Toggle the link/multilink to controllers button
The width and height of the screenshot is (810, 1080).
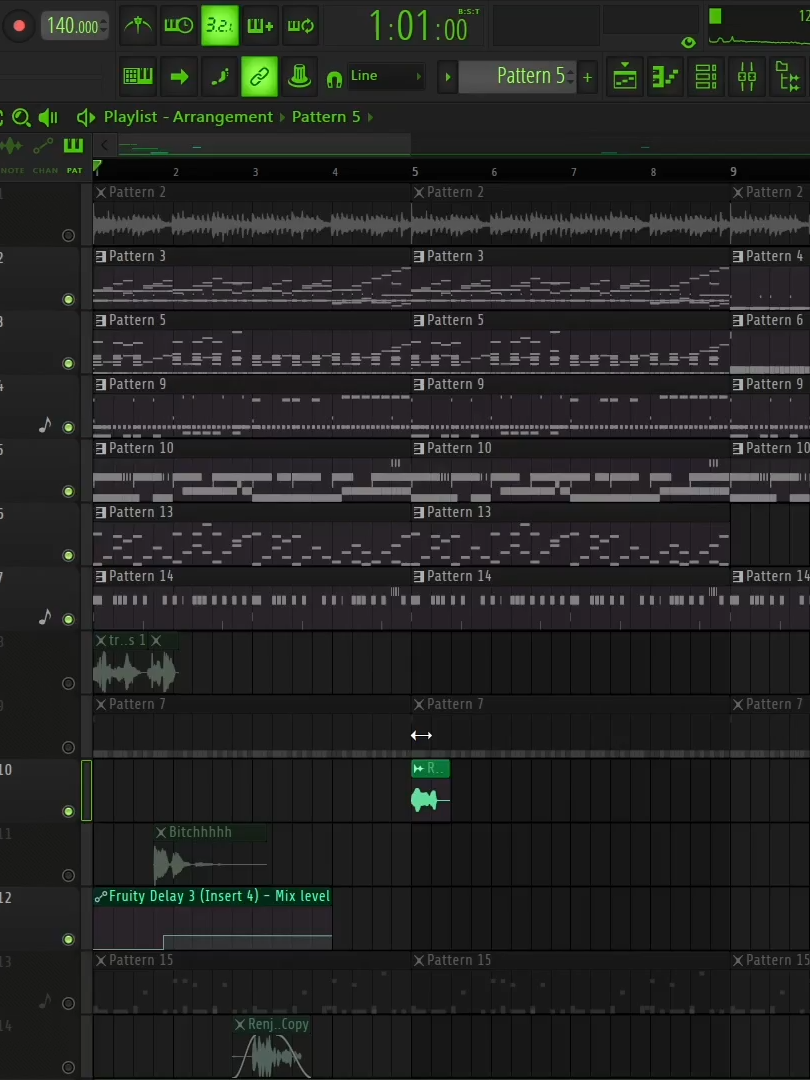pos(260,76)
